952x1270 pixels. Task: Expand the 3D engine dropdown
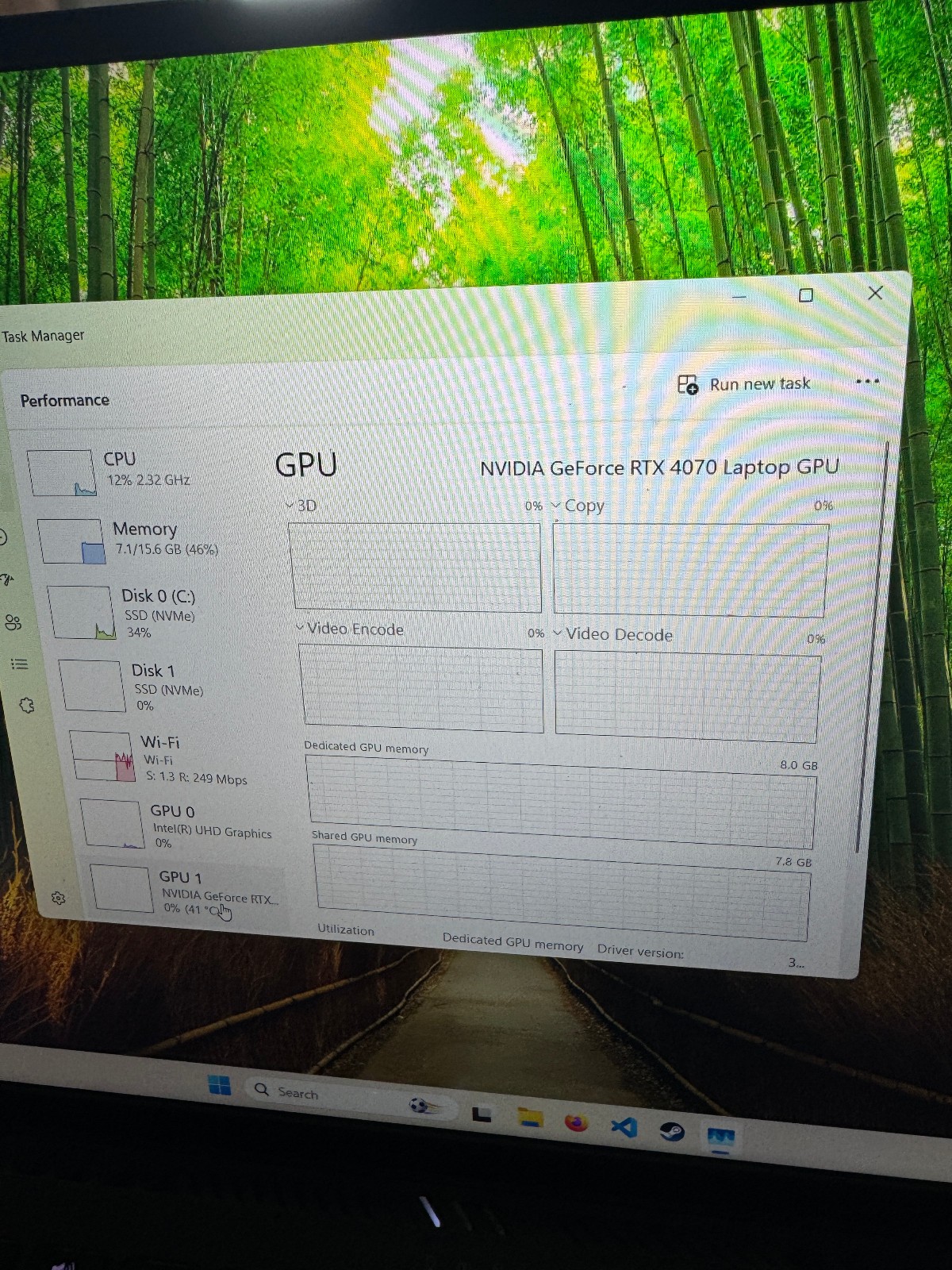(x=290, y=506)
